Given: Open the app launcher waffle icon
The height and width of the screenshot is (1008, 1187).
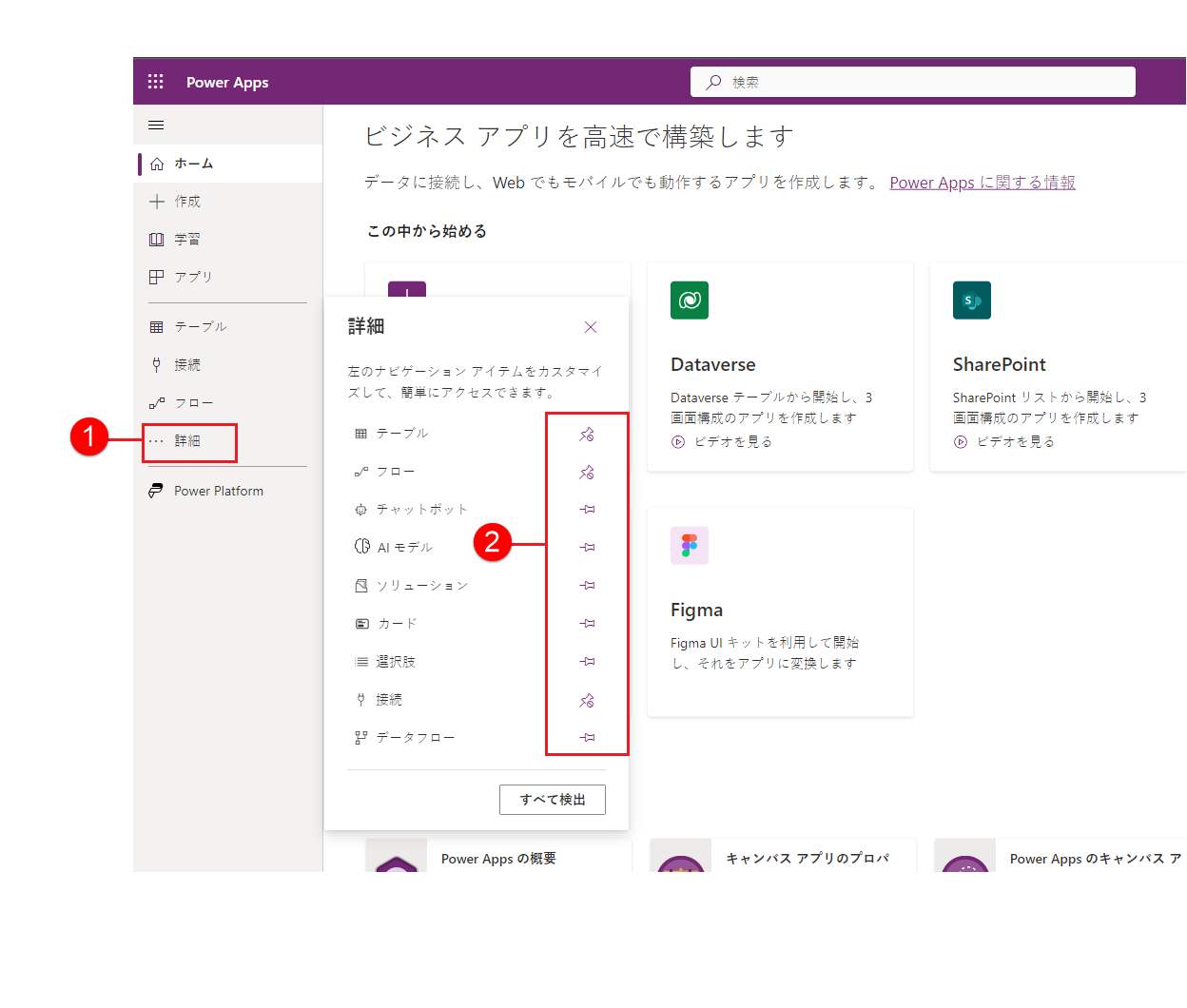Looking at the screenshot, I should [x=156, y=82].
